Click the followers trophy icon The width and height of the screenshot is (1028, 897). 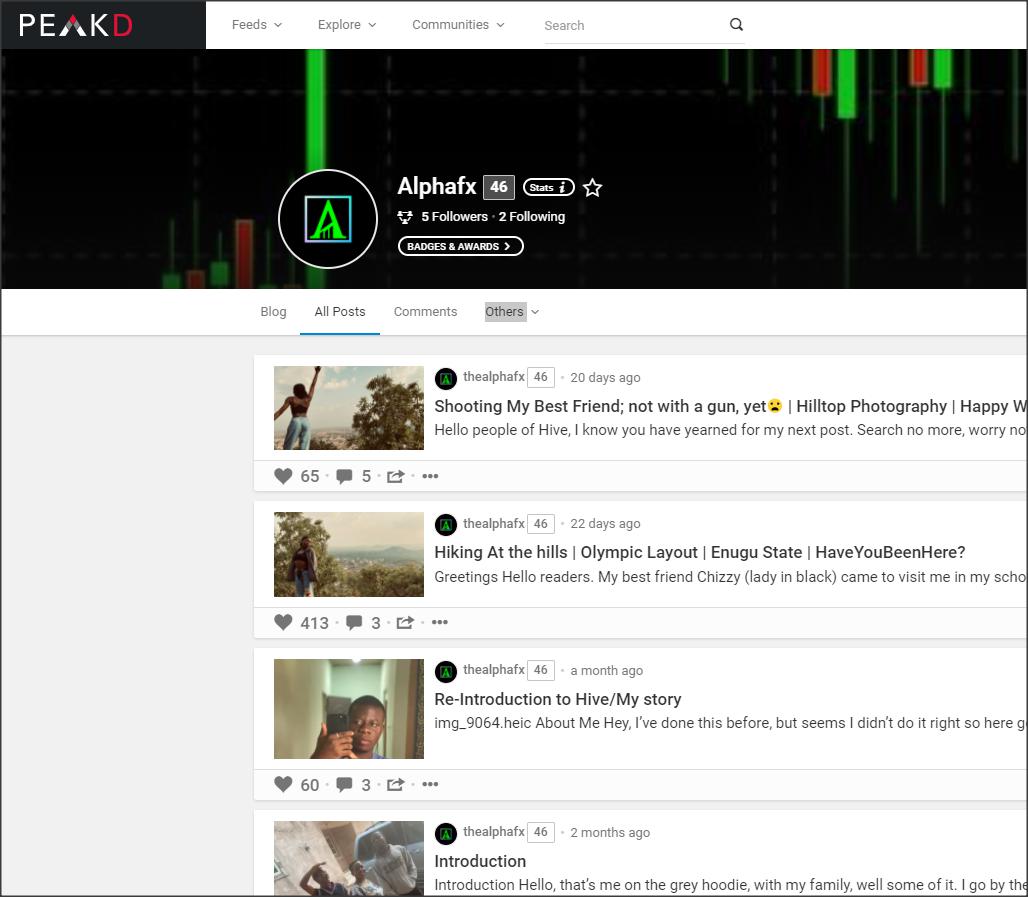point(405,217)
